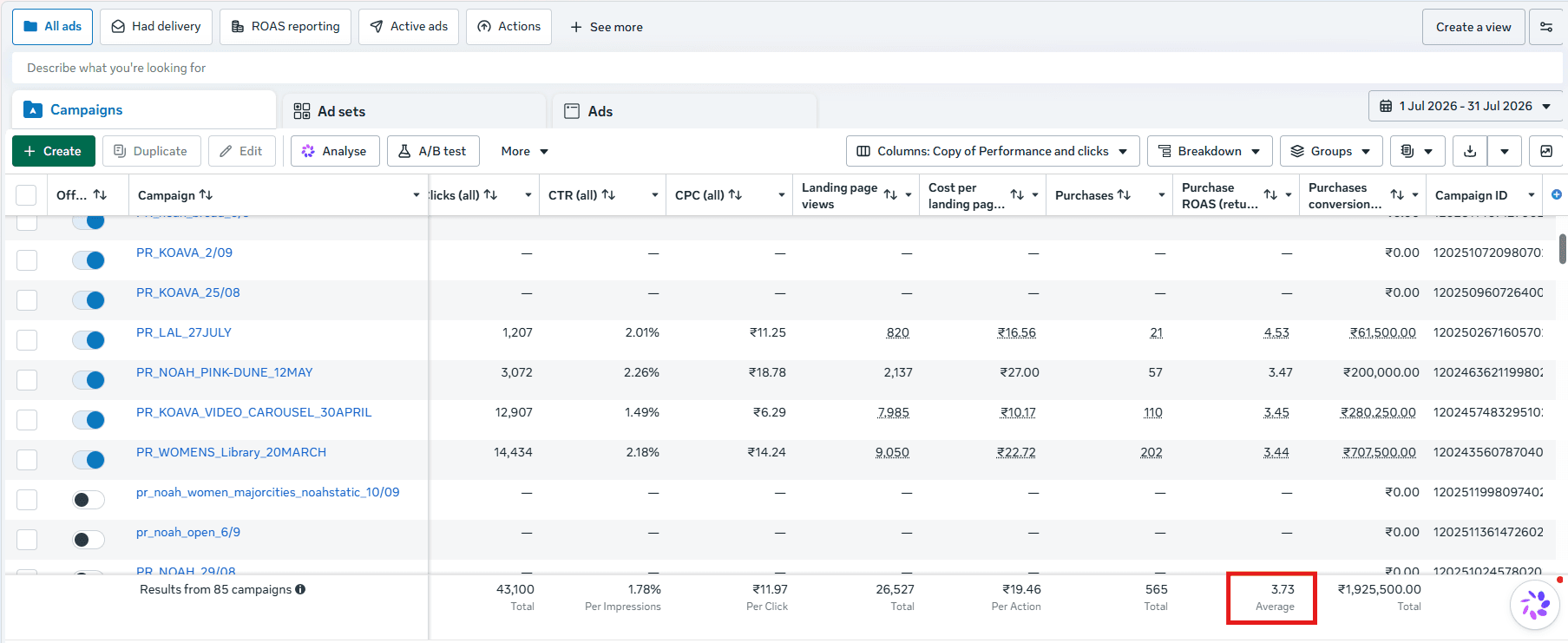1568x643 pixels.
Task: Expand the More actions dropdown
Action: [525, 151]
